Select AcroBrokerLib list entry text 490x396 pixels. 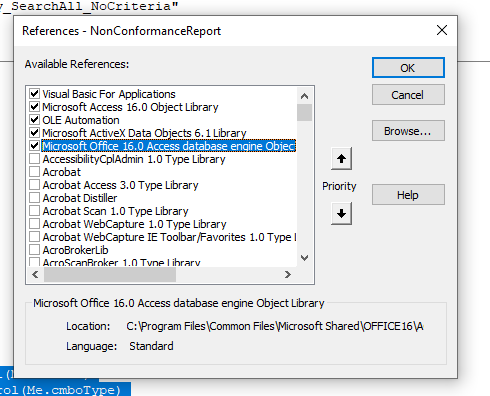point(76,250)
